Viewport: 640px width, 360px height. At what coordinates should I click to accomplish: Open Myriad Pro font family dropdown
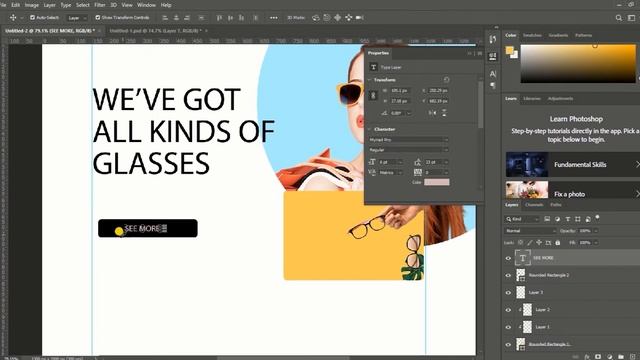tap(408, 140)
